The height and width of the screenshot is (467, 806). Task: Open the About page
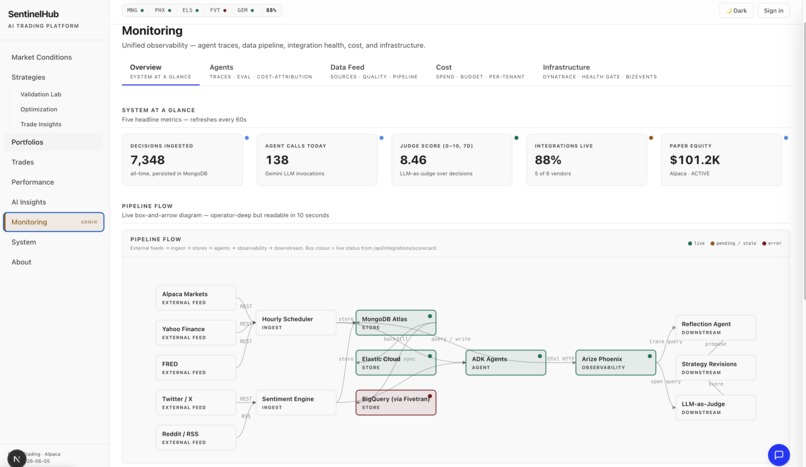(x=53, y=262)
